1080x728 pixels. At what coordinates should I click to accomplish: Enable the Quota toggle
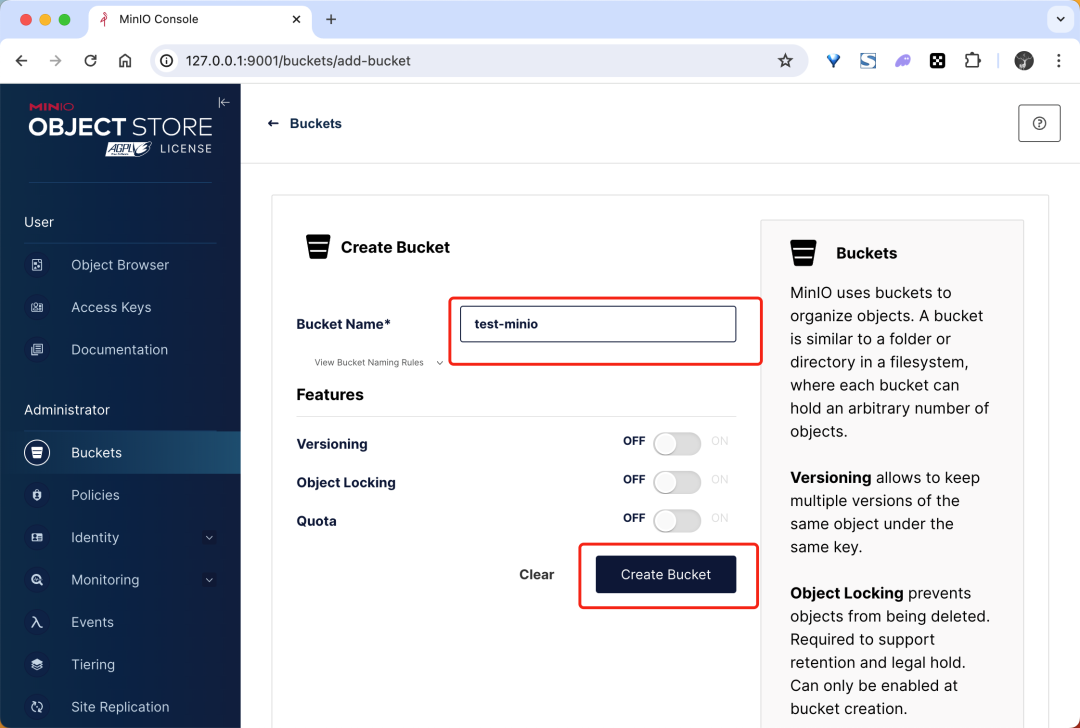(677, 521)
